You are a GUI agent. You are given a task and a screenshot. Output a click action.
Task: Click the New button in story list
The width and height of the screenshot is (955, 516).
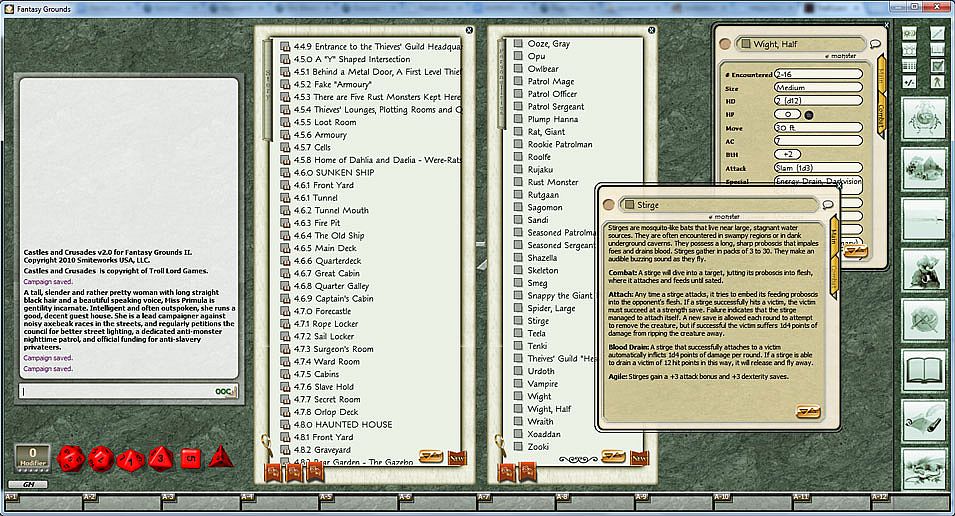457,456
